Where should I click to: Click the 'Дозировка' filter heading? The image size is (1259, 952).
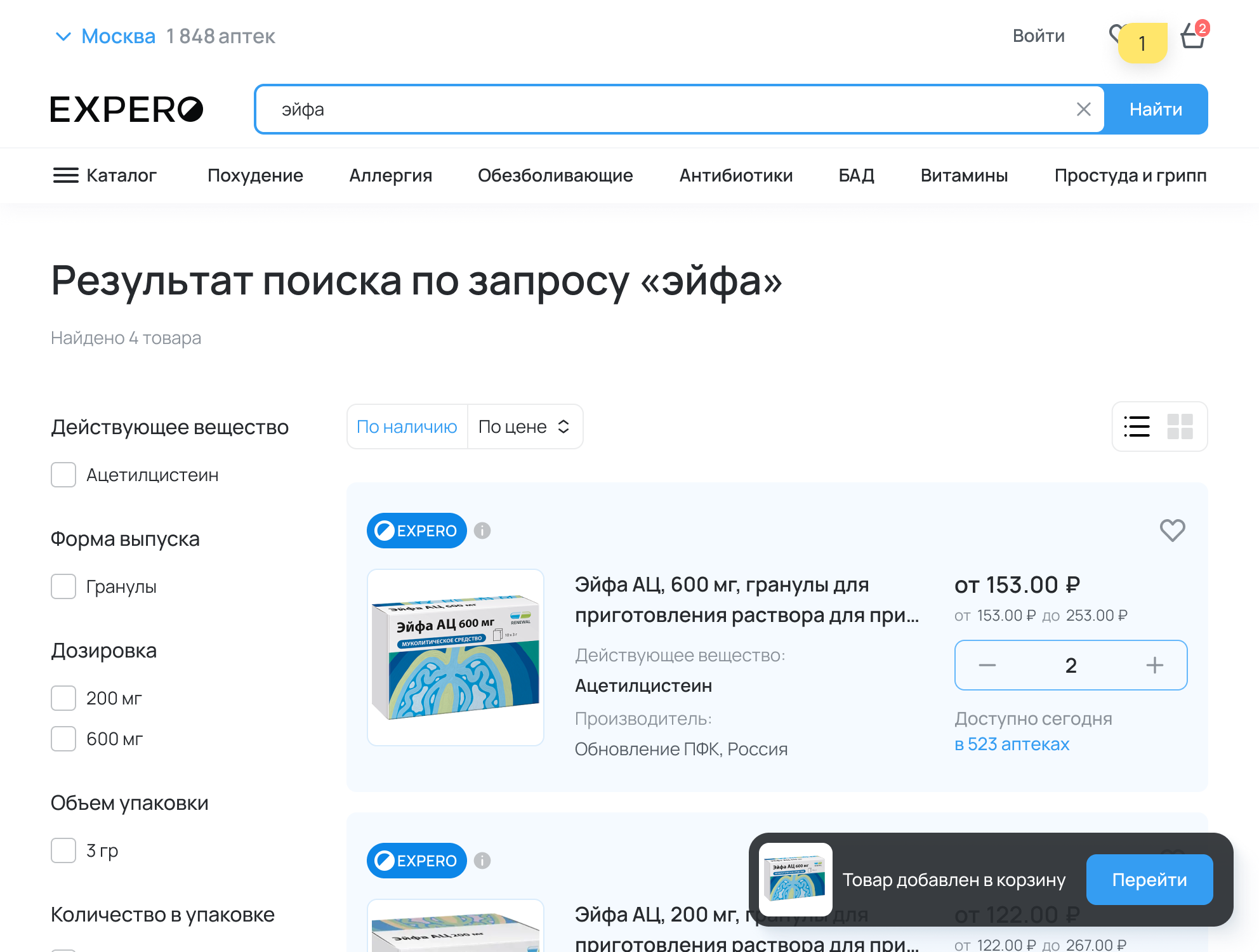[x=104, y=651]
